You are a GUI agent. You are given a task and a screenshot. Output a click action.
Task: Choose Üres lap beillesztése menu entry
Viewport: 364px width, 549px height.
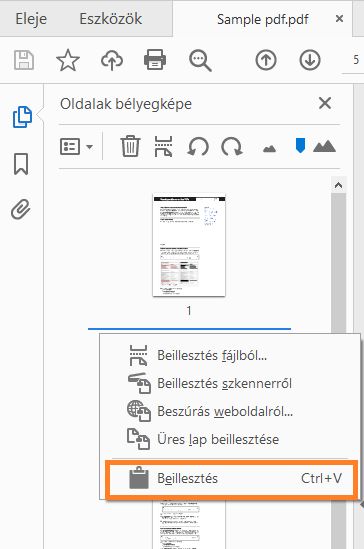230,439
